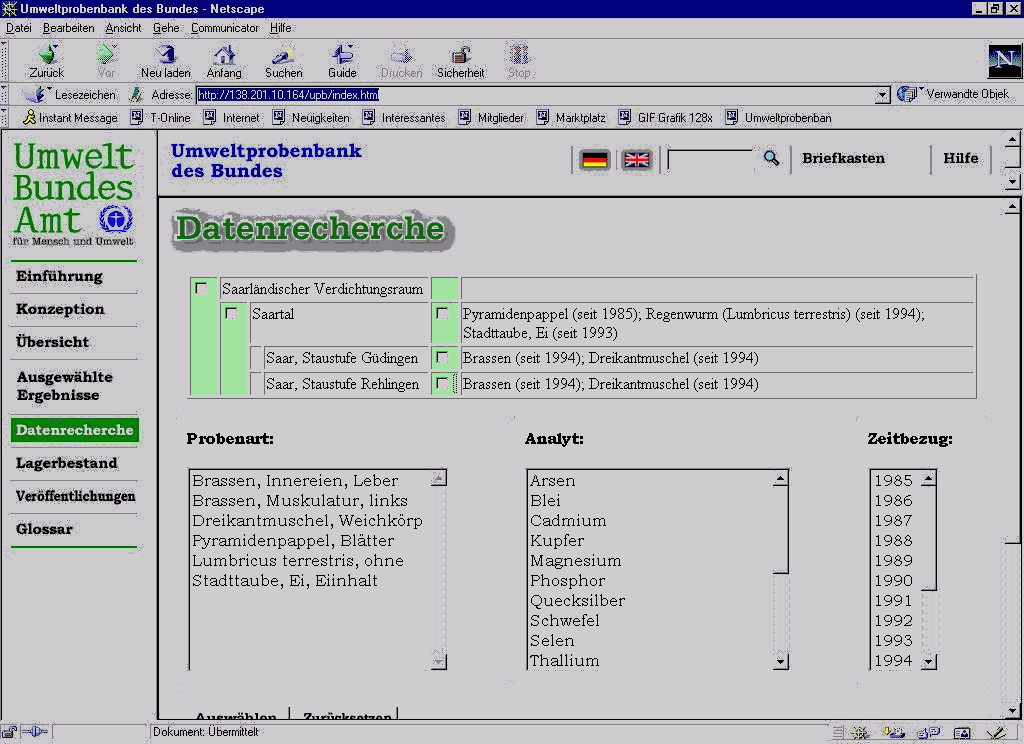Open the Suchen search toolbar icon
The image size is (1024, 744).
point(283,55)
